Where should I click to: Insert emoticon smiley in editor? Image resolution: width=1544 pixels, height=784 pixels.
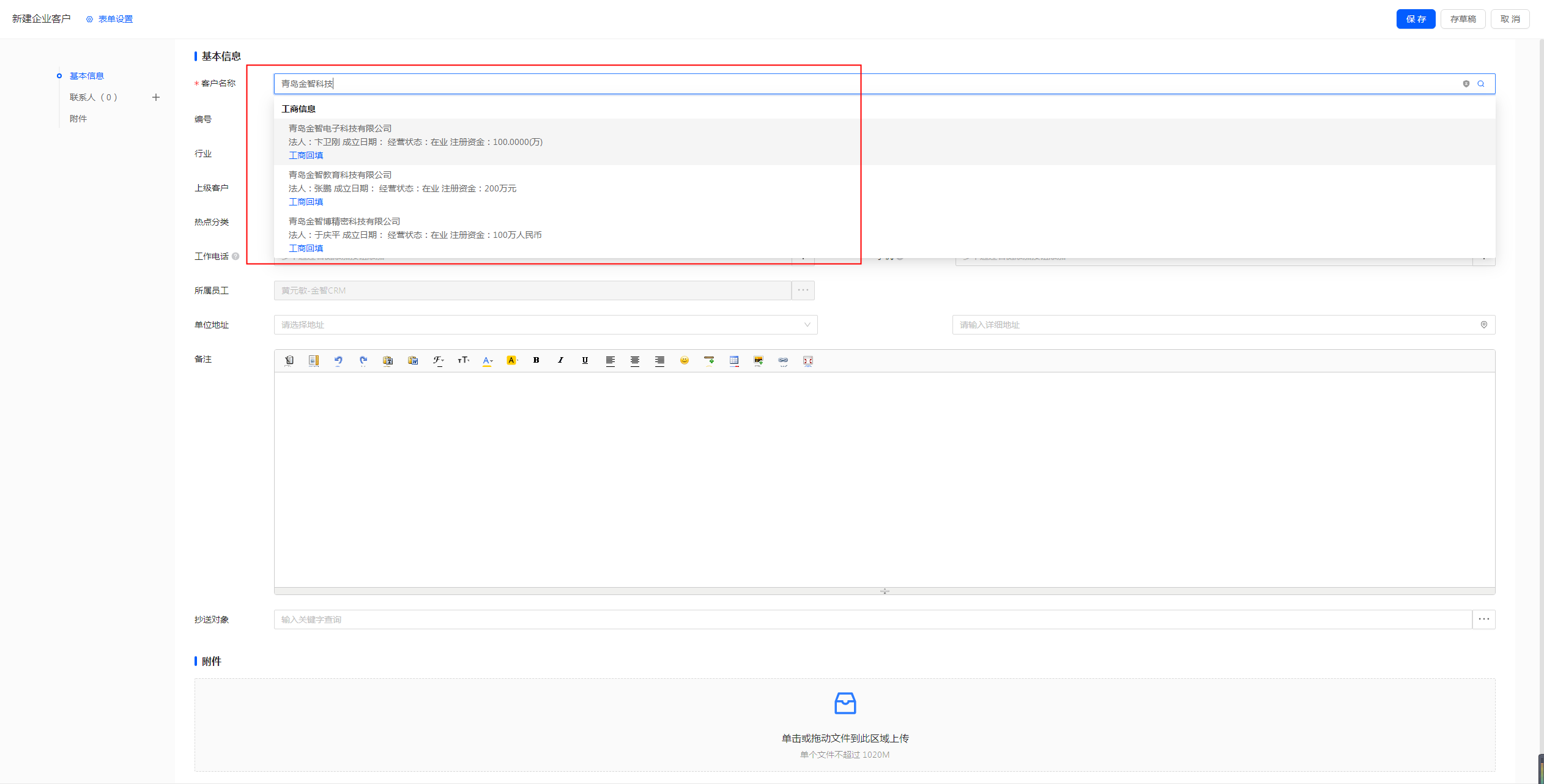(685, 361)
